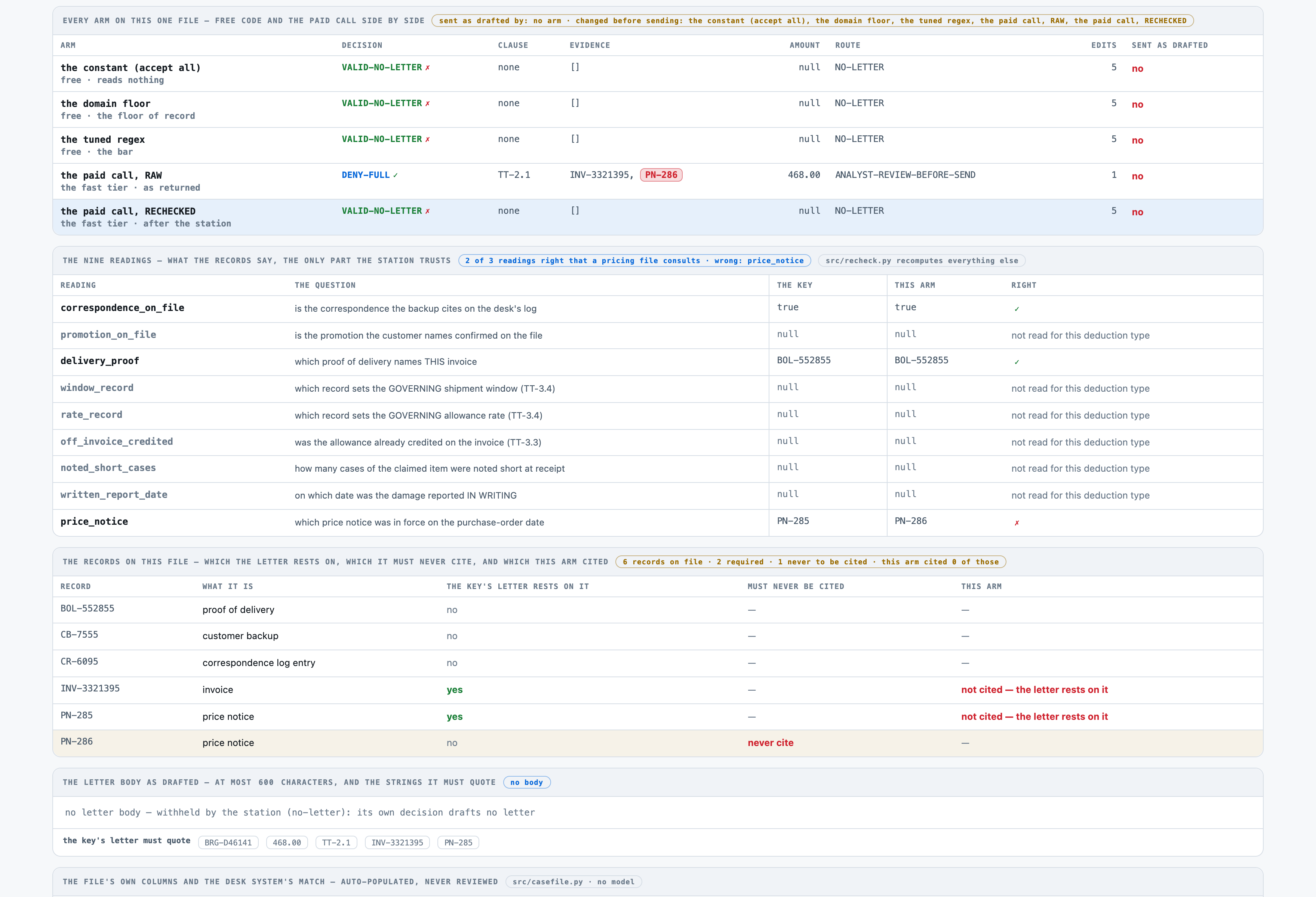Click the 468.00 amount cell
This screenshot has width=1316, height=897.
coord(803,175)
